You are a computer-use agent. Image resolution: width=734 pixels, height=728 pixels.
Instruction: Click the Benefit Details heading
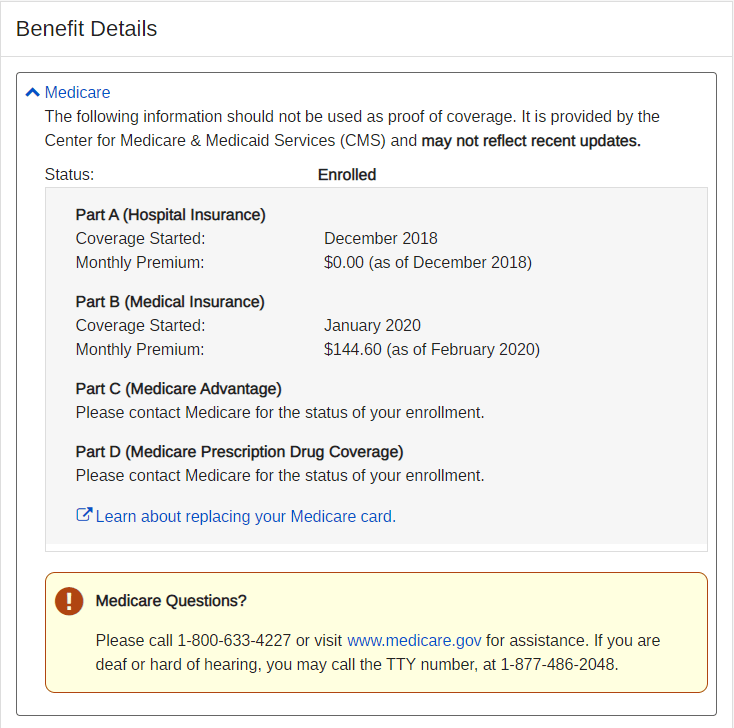[87, 29]
